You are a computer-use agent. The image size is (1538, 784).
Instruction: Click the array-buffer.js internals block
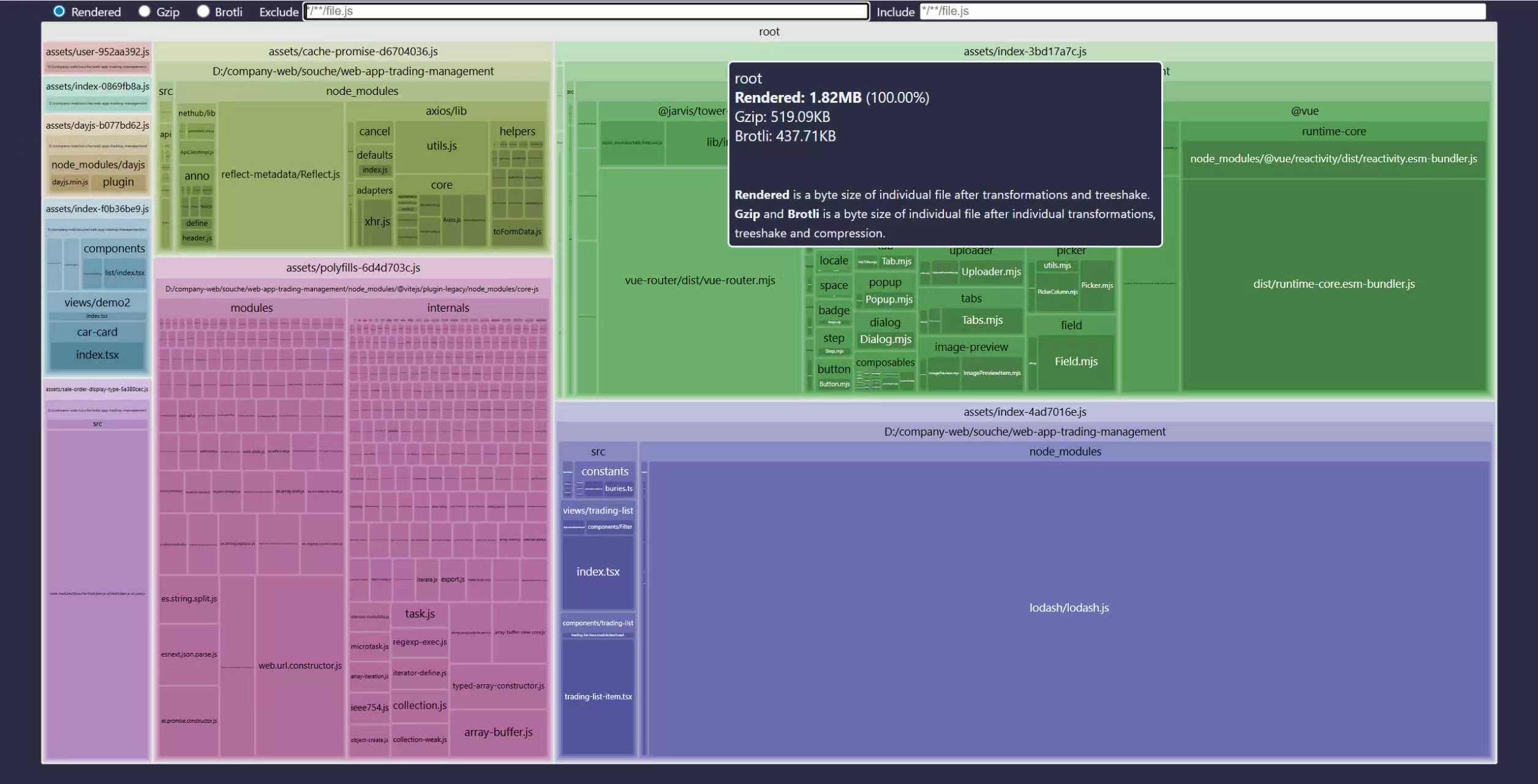[x=498, y=733]
